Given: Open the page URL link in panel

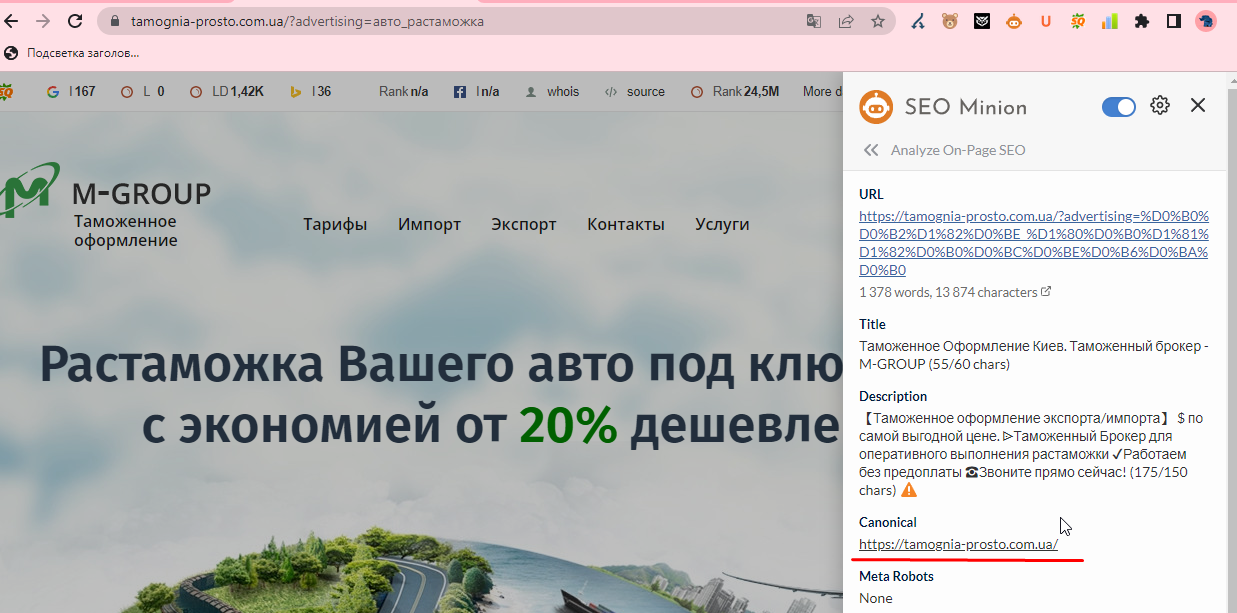Looking at the screenshot, I should 1034,243.
